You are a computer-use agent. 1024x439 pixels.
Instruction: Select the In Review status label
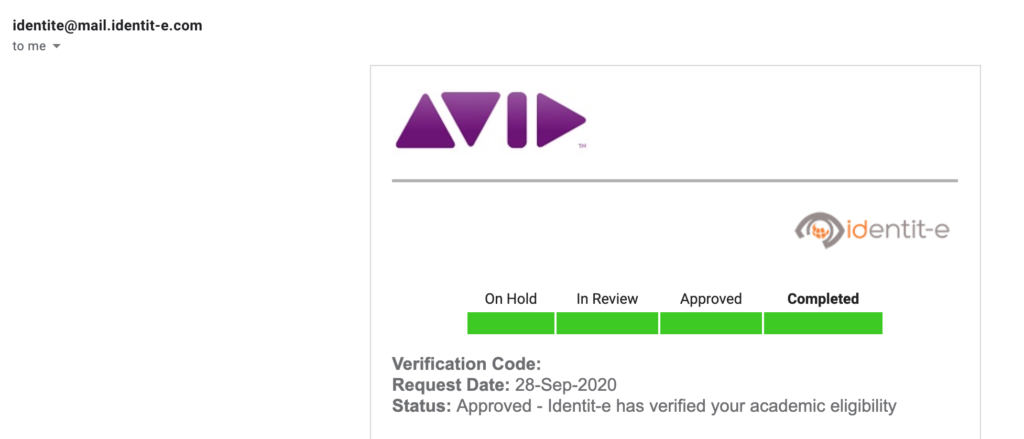click(607, 299)
